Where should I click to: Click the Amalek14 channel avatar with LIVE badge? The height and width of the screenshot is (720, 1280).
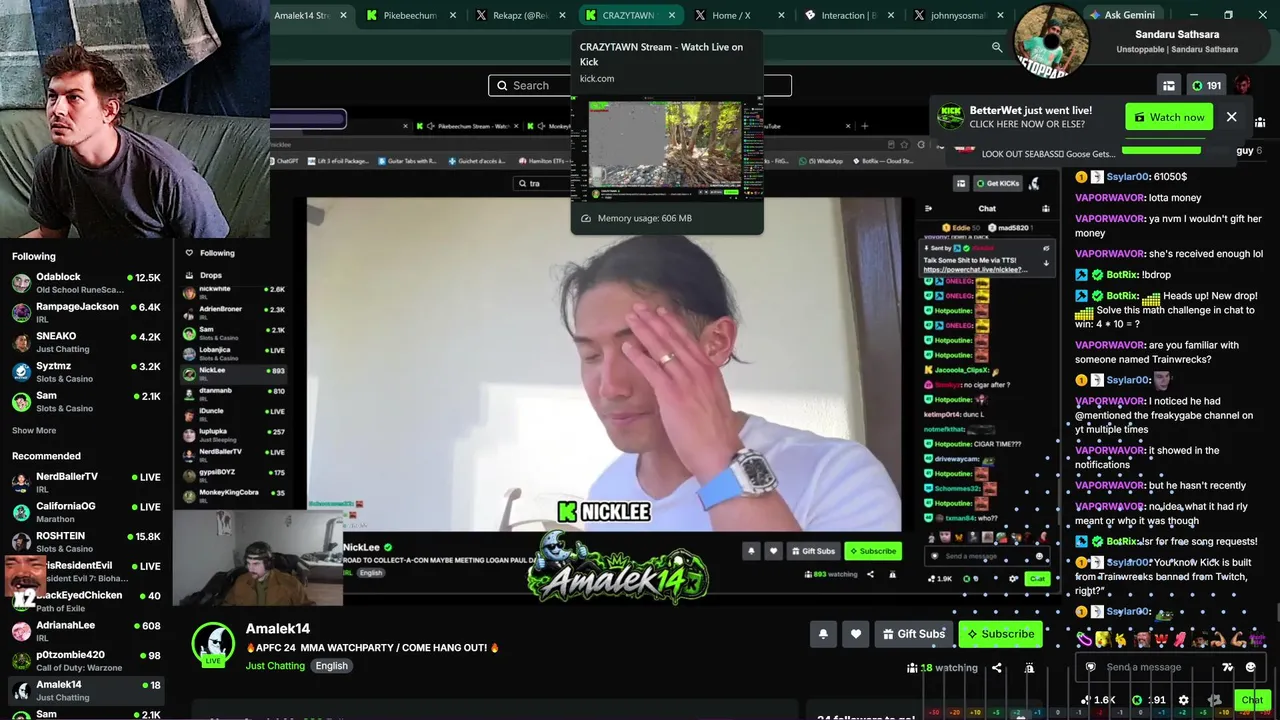(x=213, y=644)
